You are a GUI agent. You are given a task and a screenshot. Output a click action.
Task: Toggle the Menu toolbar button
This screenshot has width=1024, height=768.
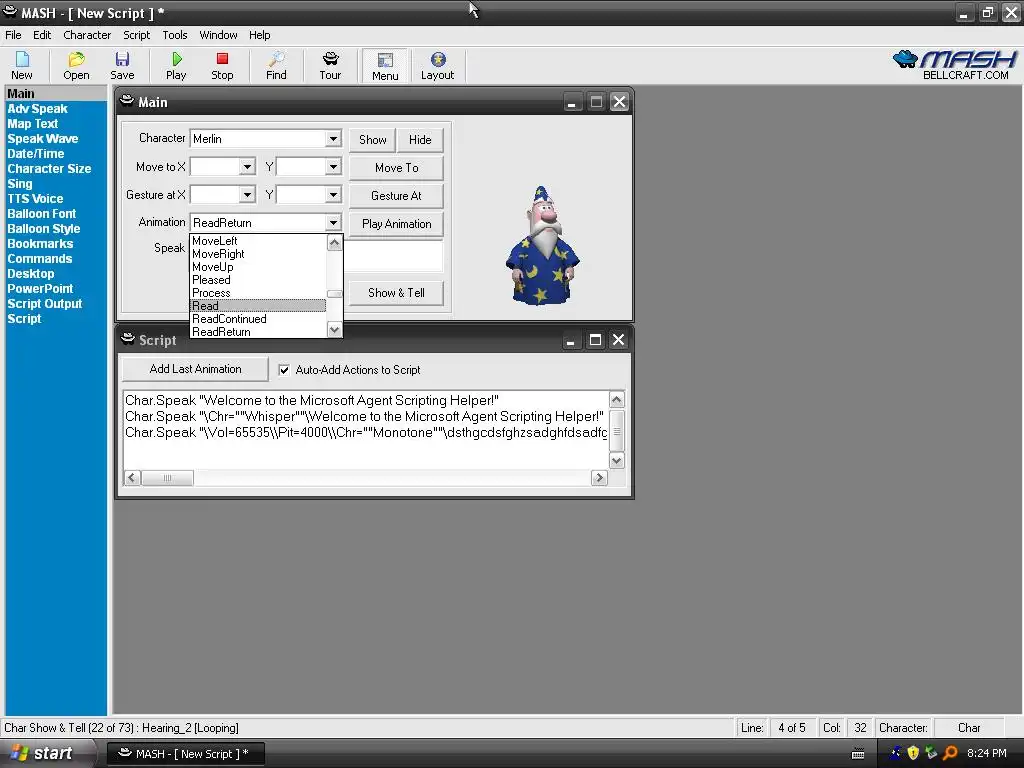tap(385, 66)
